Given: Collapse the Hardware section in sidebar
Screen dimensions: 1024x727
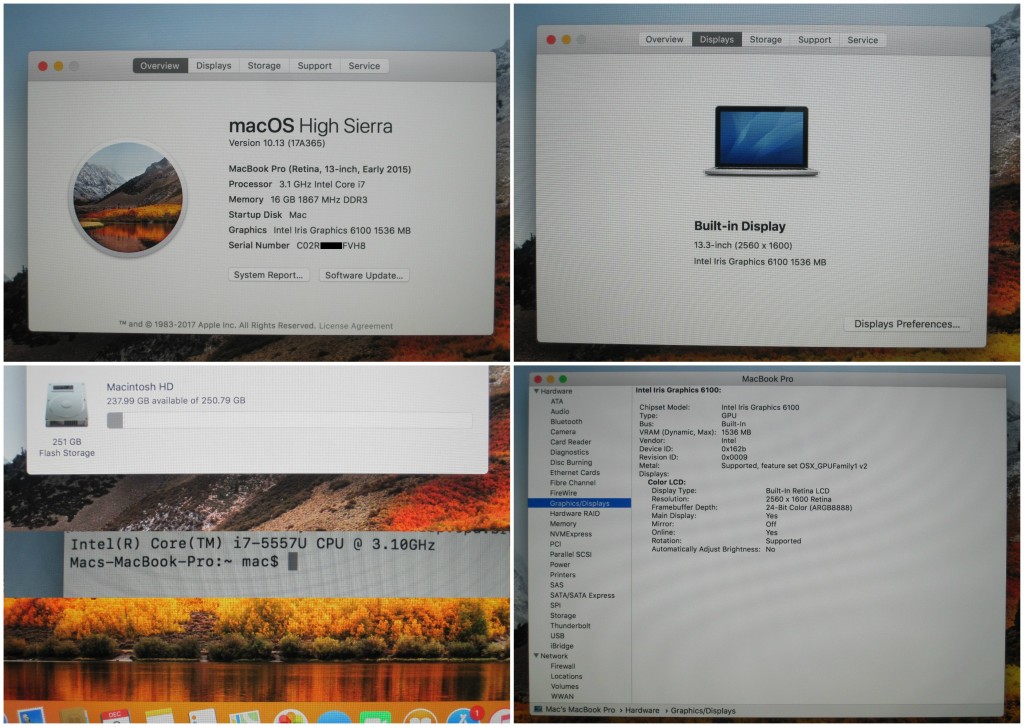Looking at the screenshot, I should (536, 391).
